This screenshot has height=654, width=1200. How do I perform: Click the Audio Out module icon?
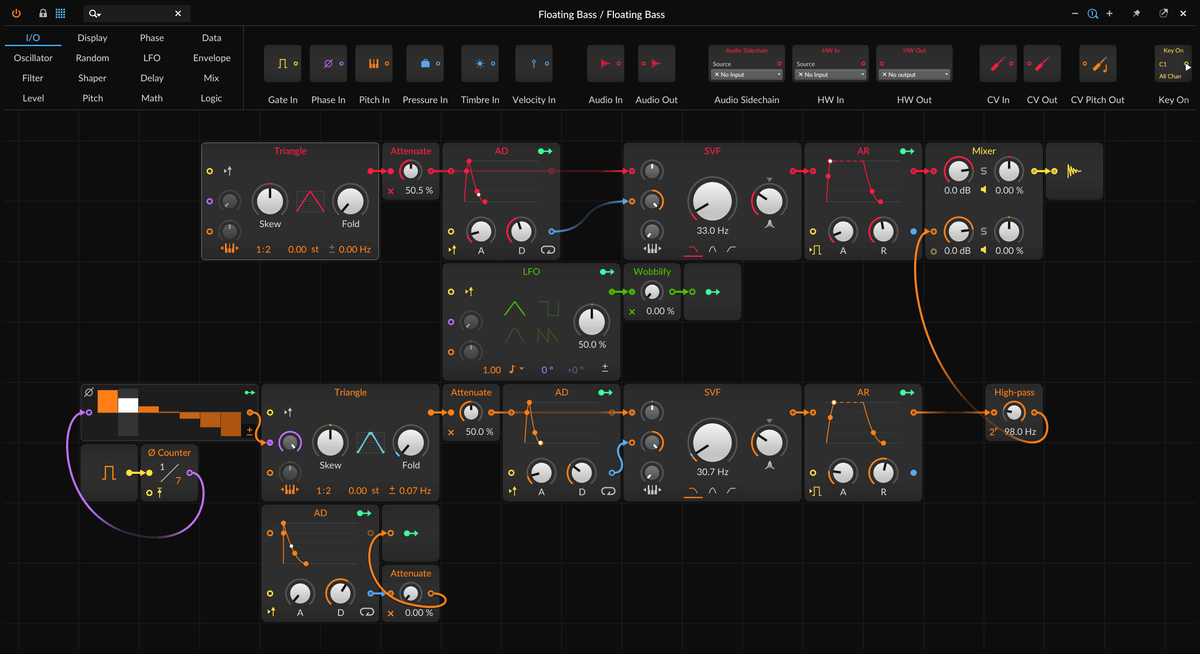tap(656, 63)
